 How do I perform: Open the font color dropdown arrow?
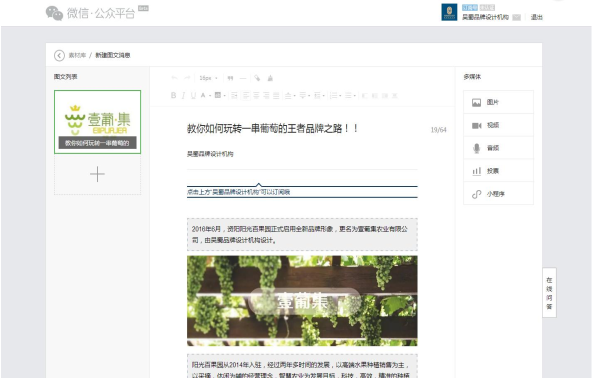pos(210,96)
